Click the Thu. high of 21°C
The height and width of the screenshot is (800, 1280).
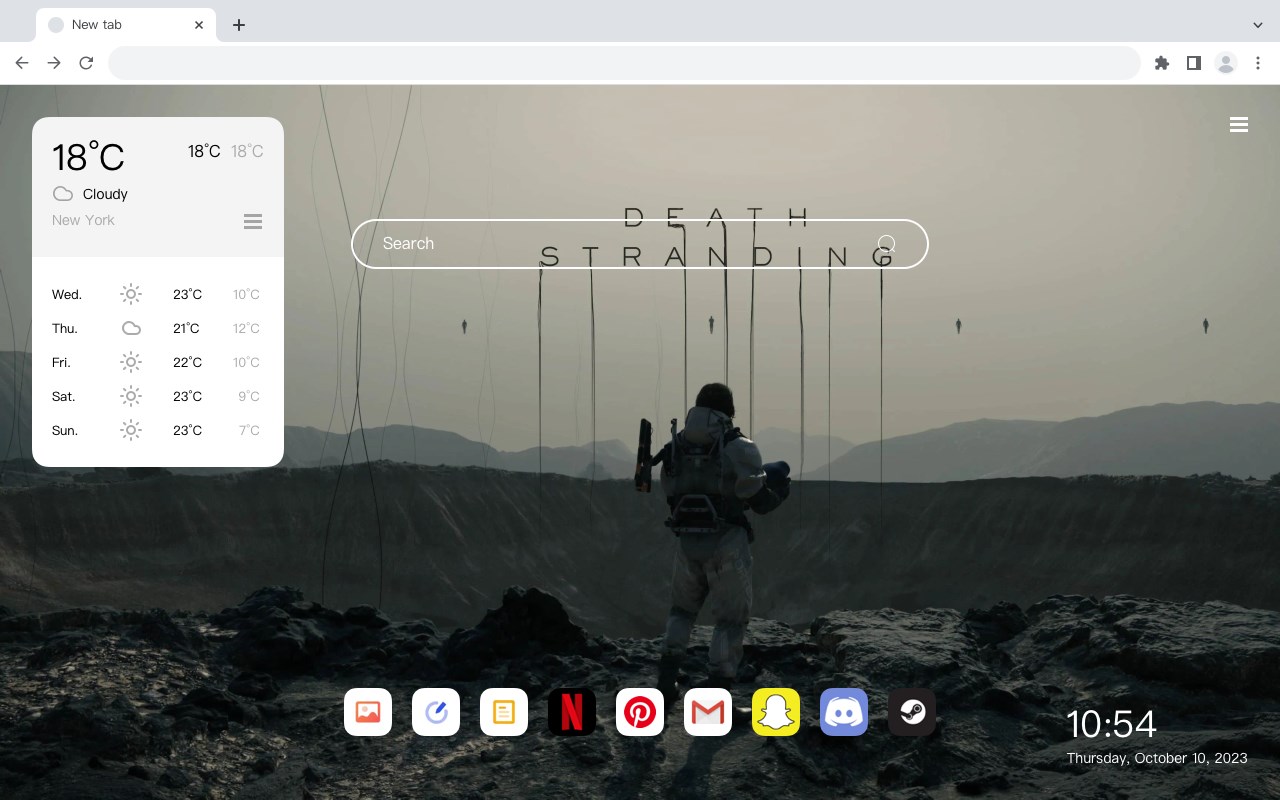point(186,328)
